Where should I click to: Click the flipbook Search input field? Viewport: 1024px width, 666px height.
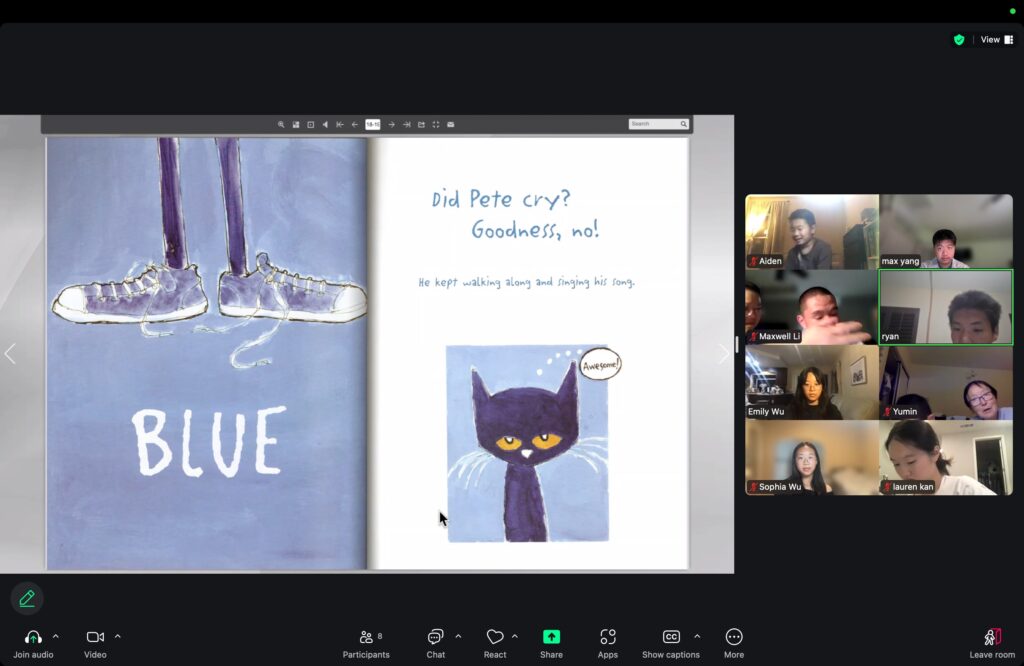[653, 124]
